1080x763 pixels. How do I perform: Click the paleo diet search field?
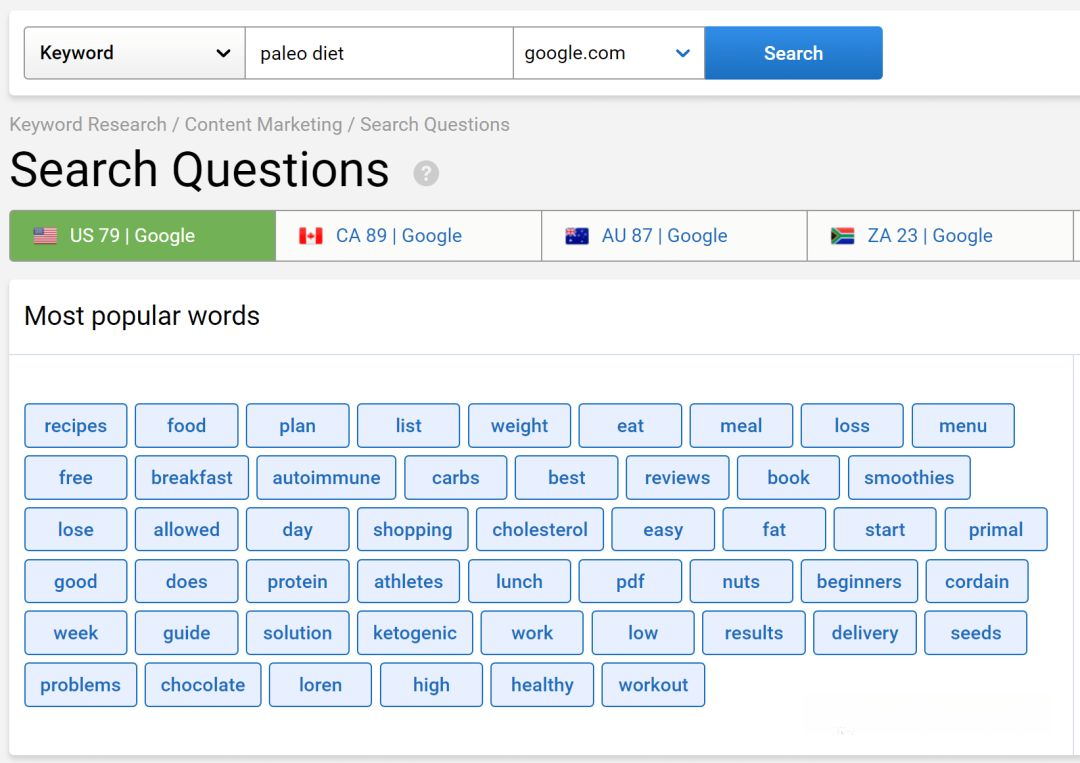(x=379, y=53)
